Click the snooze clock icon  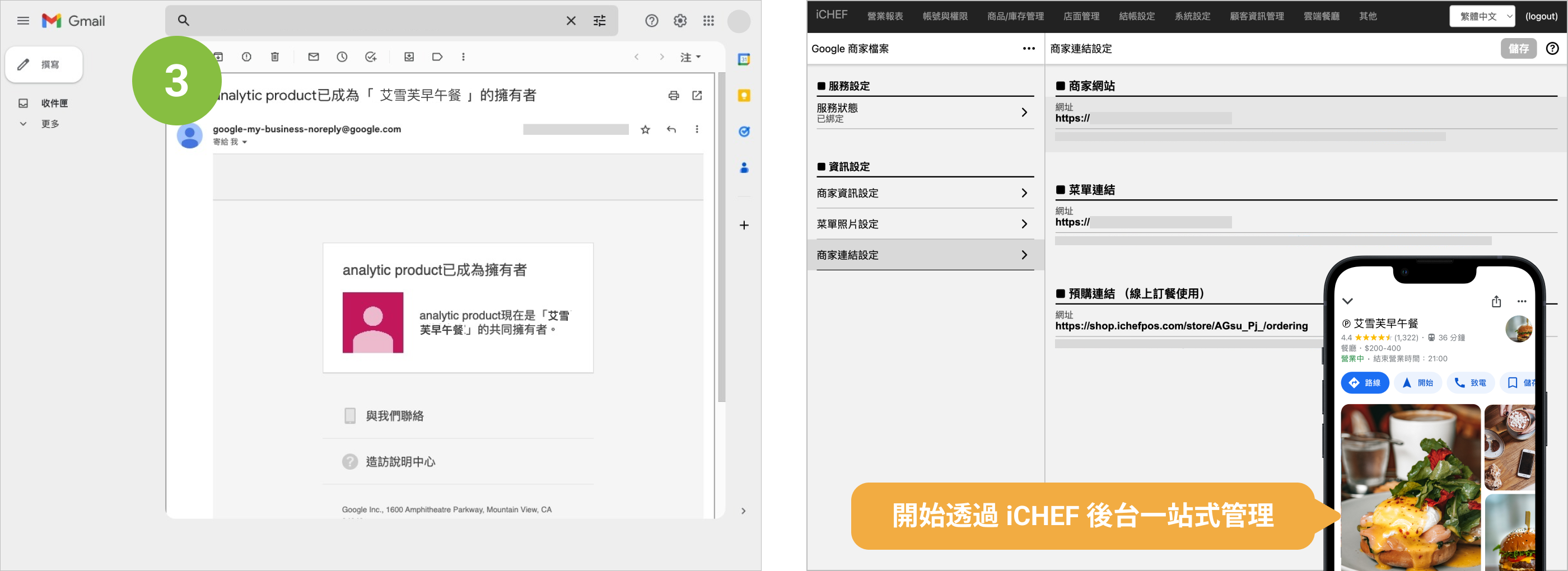tap(342, 57)
